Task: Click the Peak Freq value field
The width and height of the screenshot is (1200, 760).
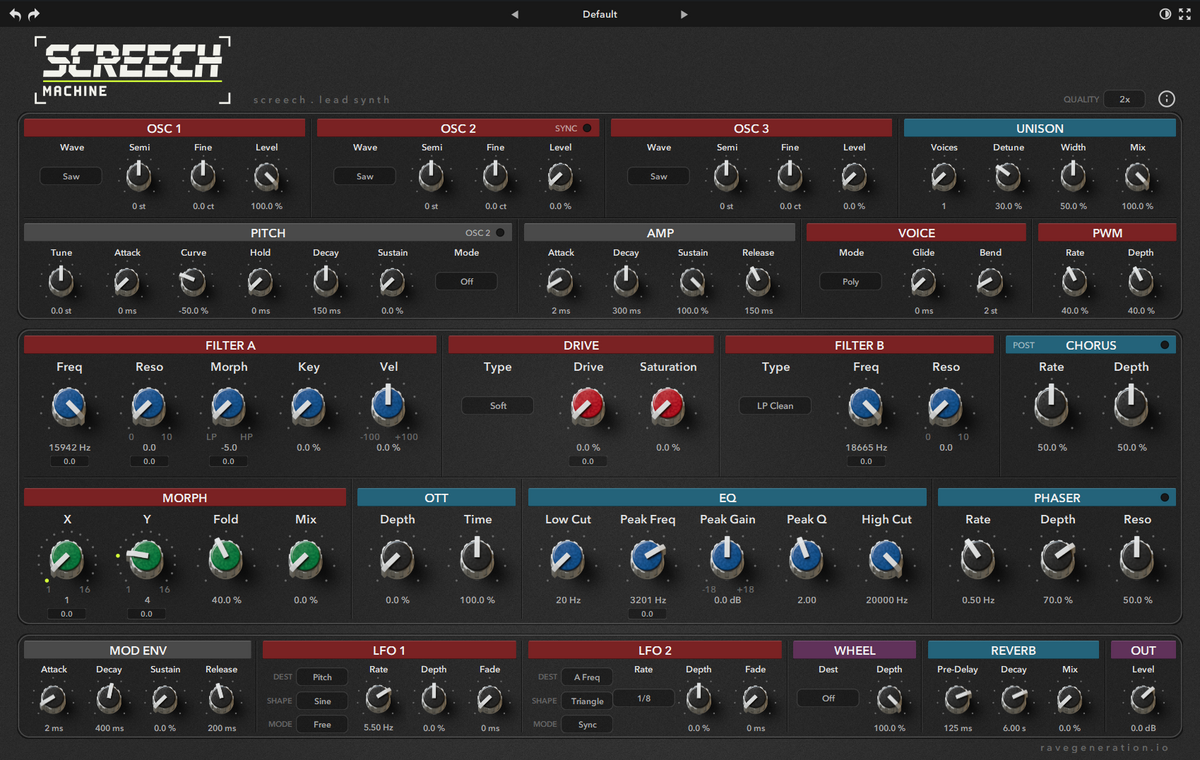Action: 647,614
